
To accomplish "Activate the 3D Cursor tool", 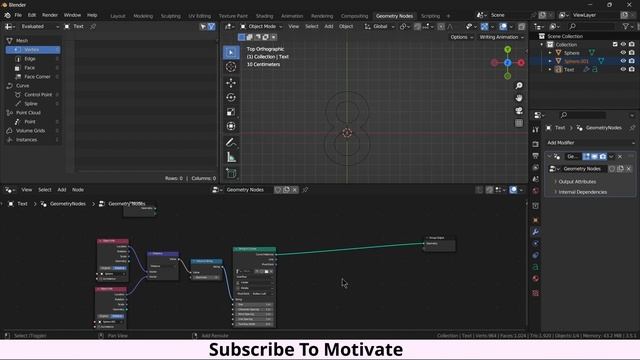I will point(231,67).
